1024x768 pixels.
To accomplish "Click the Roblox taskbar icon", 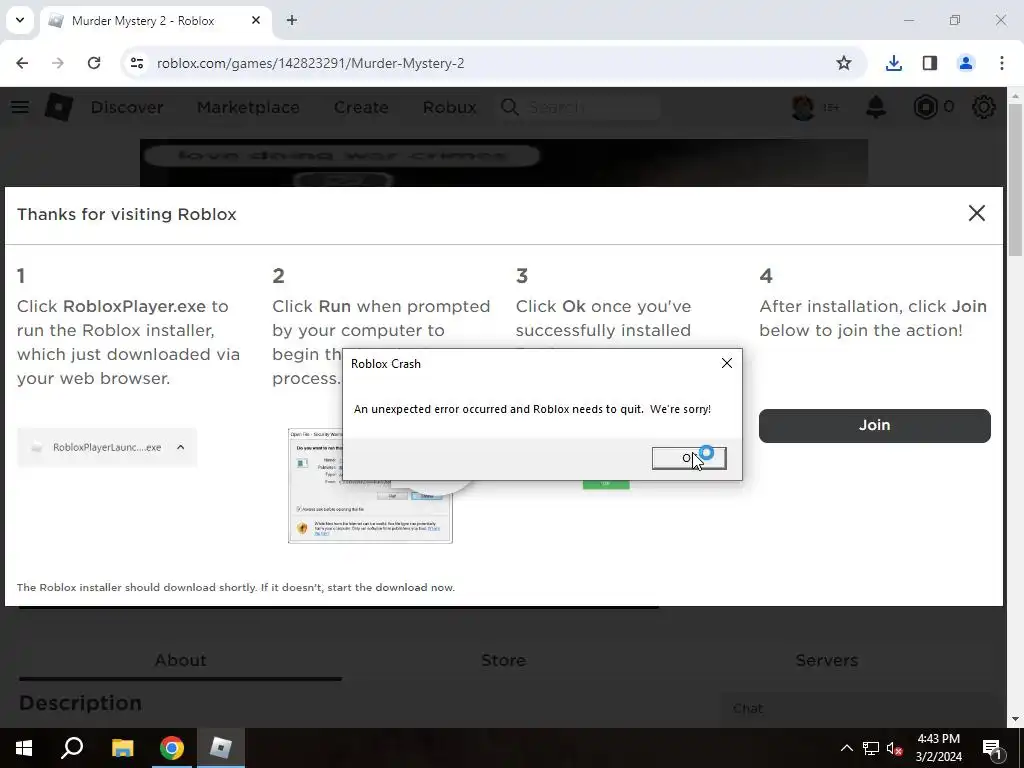I will pyautogui.click(x=221, y=748).
